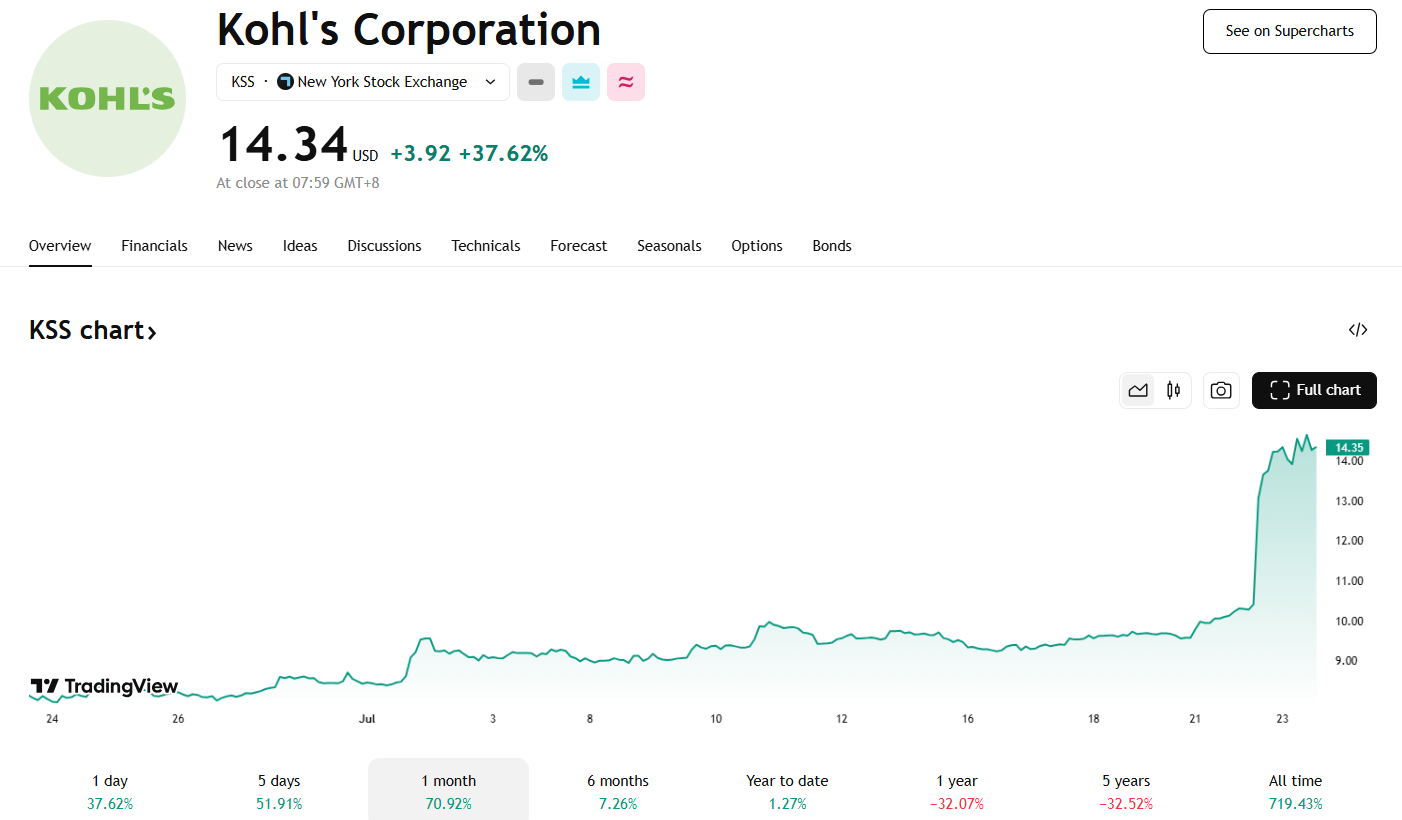Select the 5 years time range
Image resolution: width=1402 pixels, height=820 pixels.
coord(1126,791)
